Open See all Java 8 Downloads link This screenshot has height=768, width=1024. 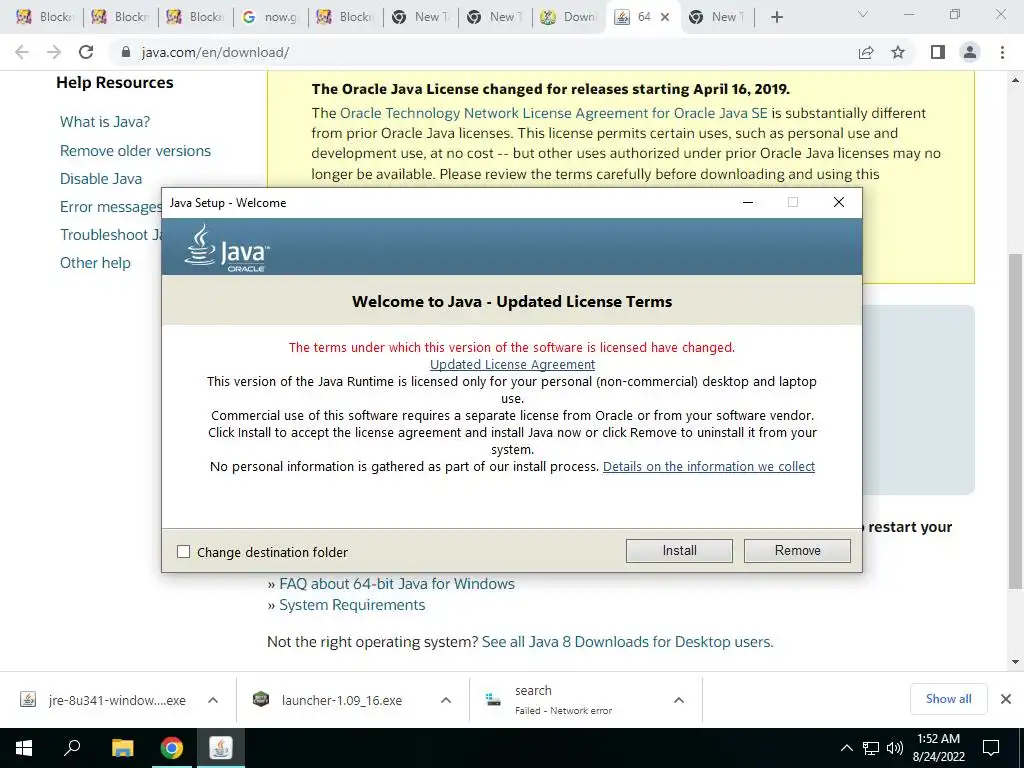627,642
